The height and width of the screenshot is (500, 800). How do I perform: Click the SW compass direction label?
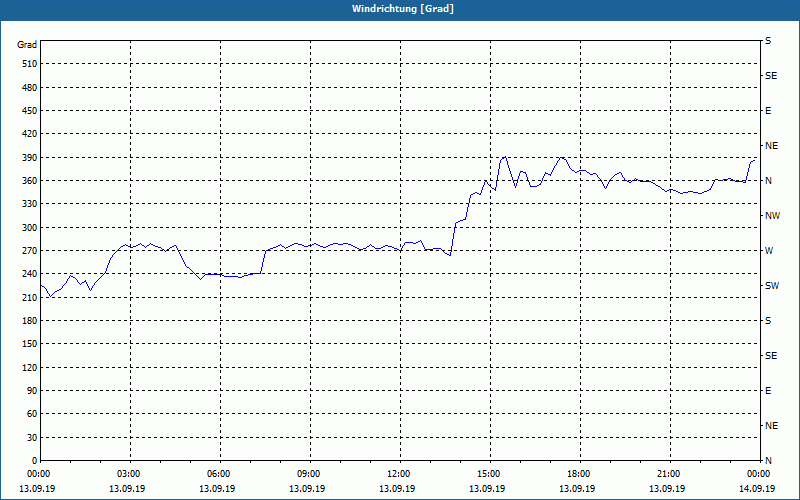pos(772,286)
